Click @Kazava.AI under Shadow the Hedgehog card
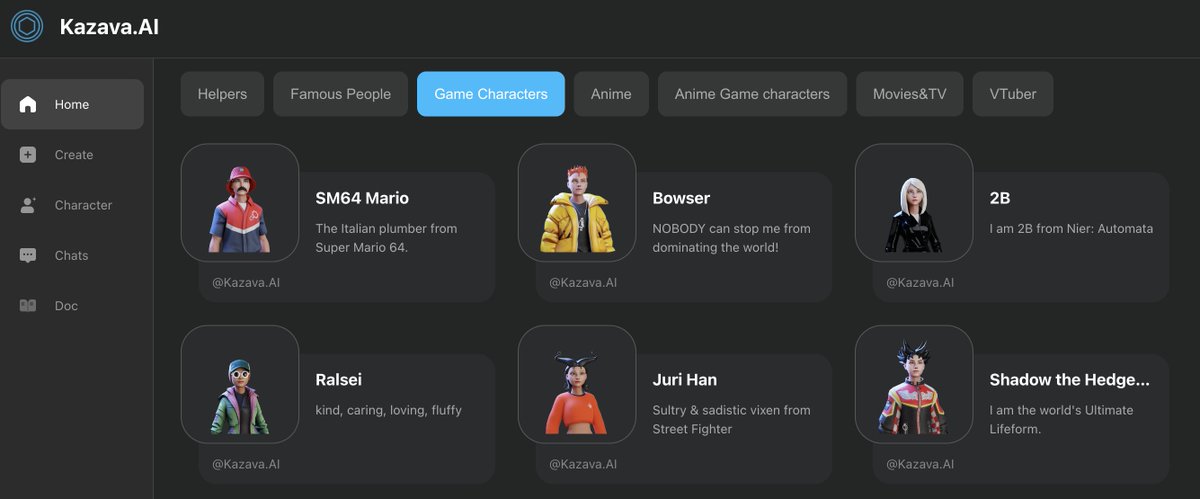Screen dimensions: 1200x499 pos(920,464)
